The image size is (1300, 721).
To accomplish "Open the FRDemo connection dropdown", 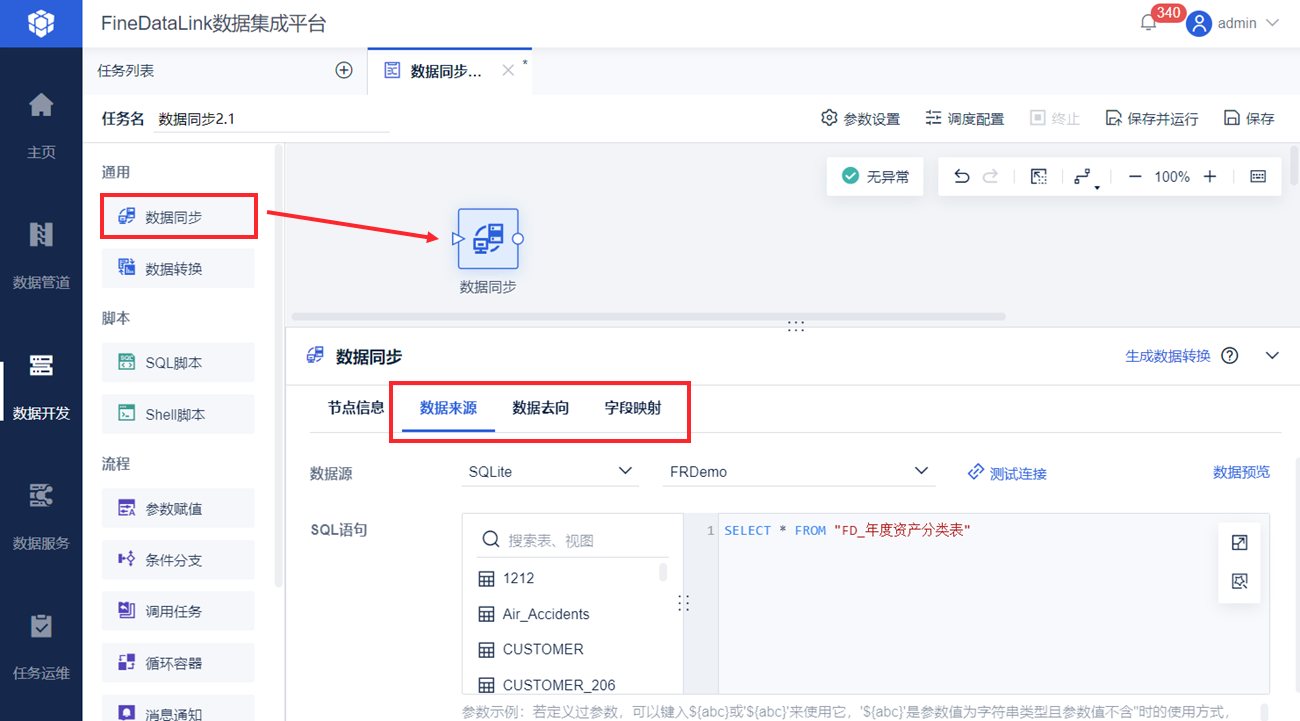I will click(x=798, y=472).
